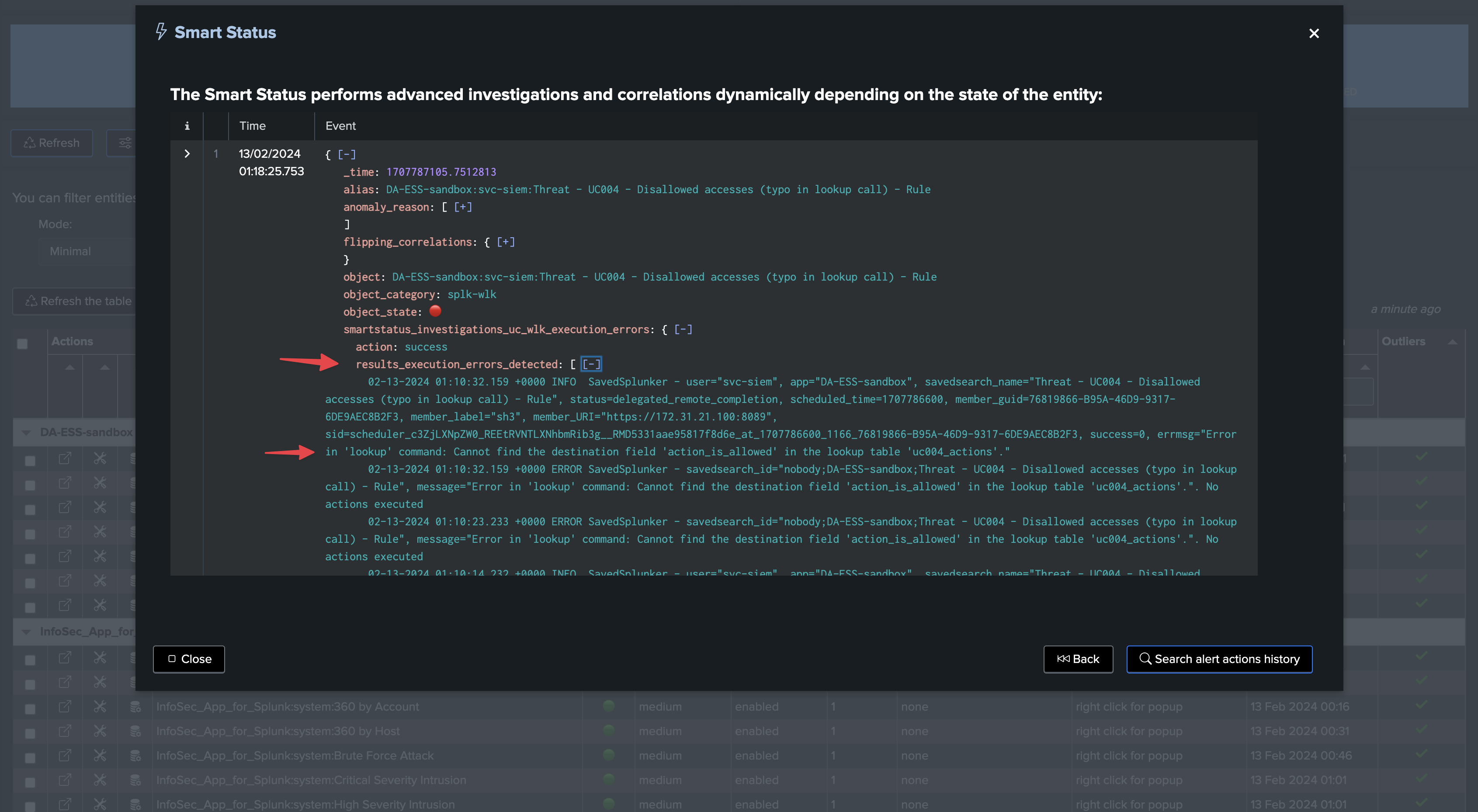
Task: Close the Smart Status modal with X
Action: [1314, 33]
